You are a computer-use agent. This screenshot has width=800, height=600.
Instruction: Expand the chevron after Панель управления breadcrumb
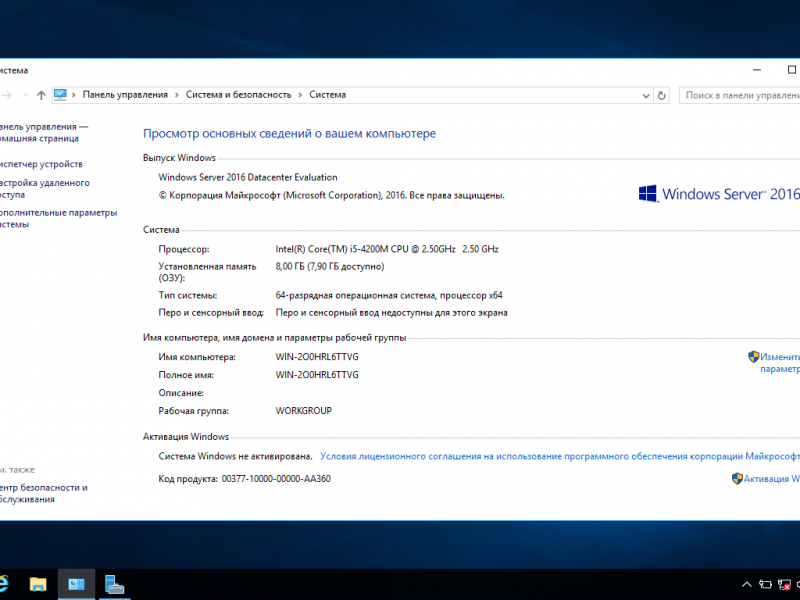point(177,95)
